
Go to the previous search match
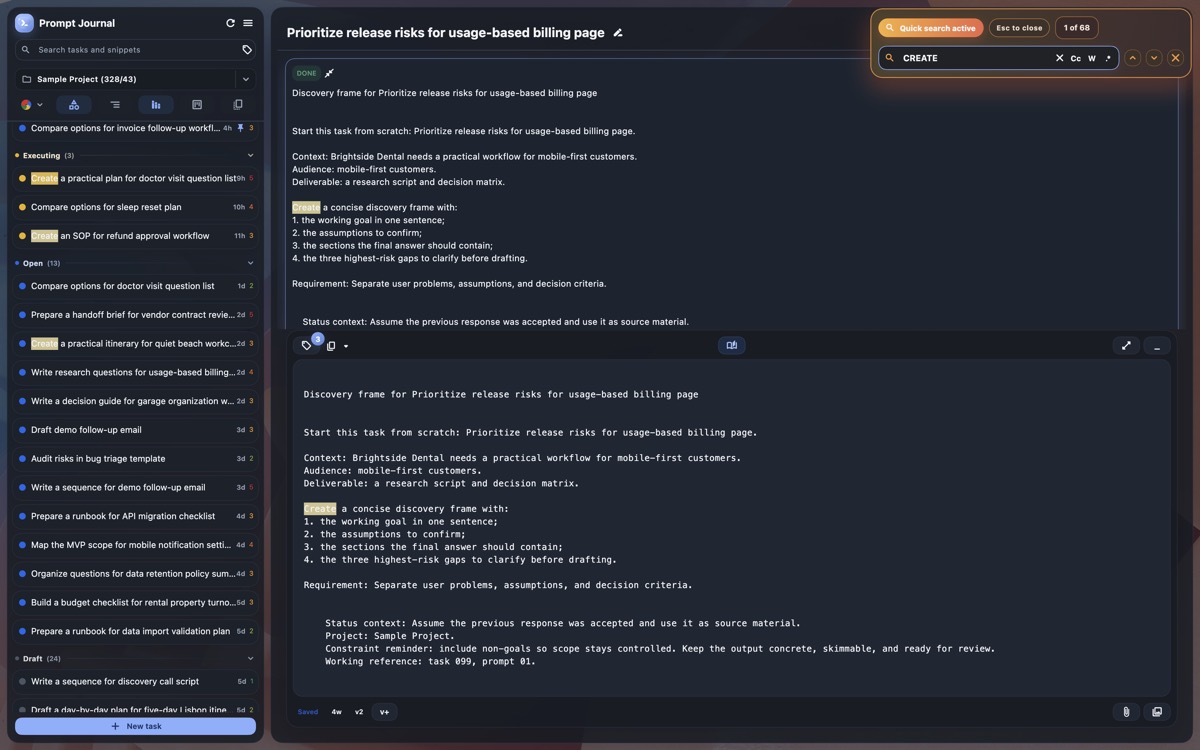tap(1133, 58)
